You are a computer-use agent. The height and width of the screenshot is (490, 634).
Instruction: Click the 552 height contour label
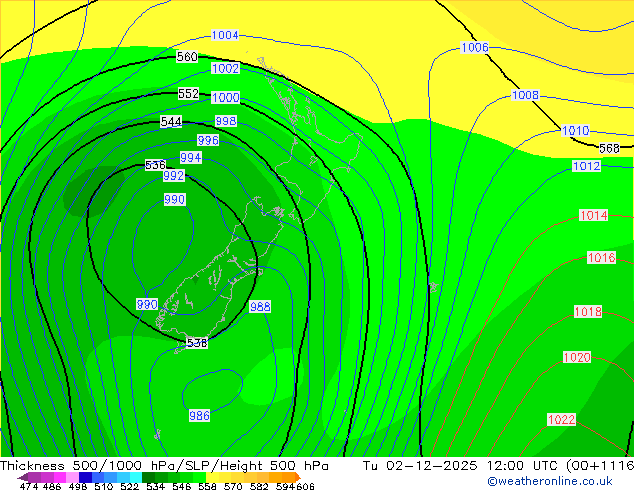[189, 94]
